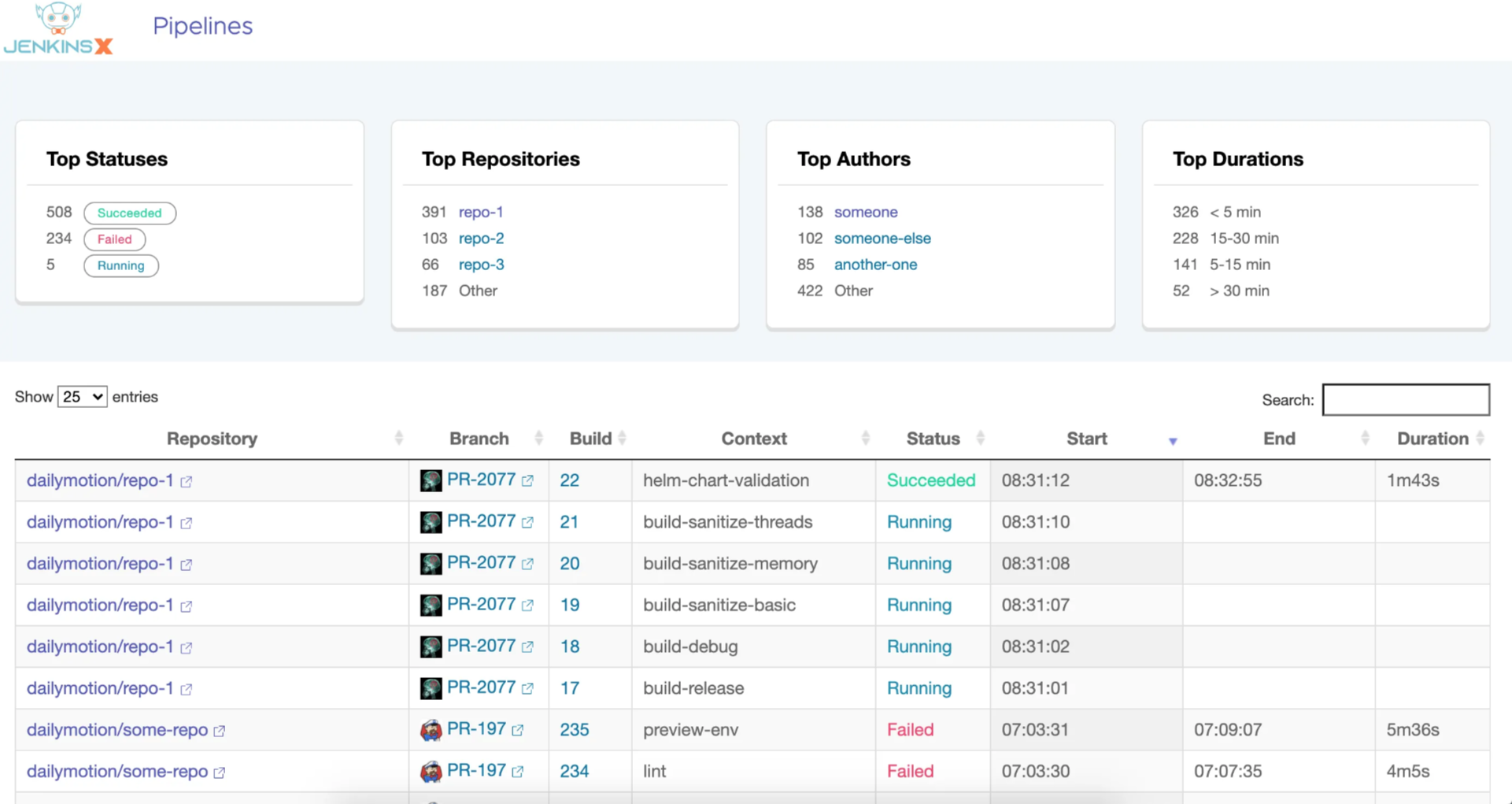Click external link icon next to PR-2077 build 22
1512x804 pixels.
coord(527,480)
